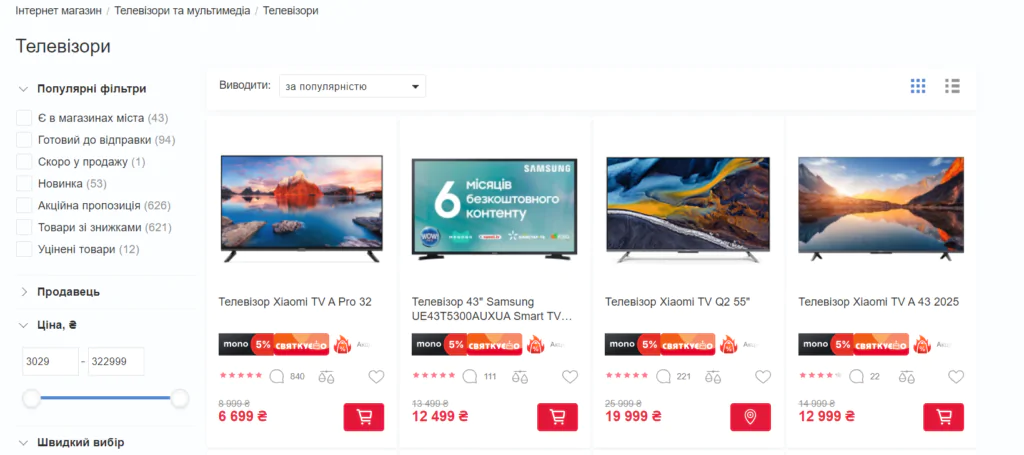Image resolution: width=1024 pixels, height=455 pixels.
Task: Click the right price slider handle
Action: coord(180,398)
